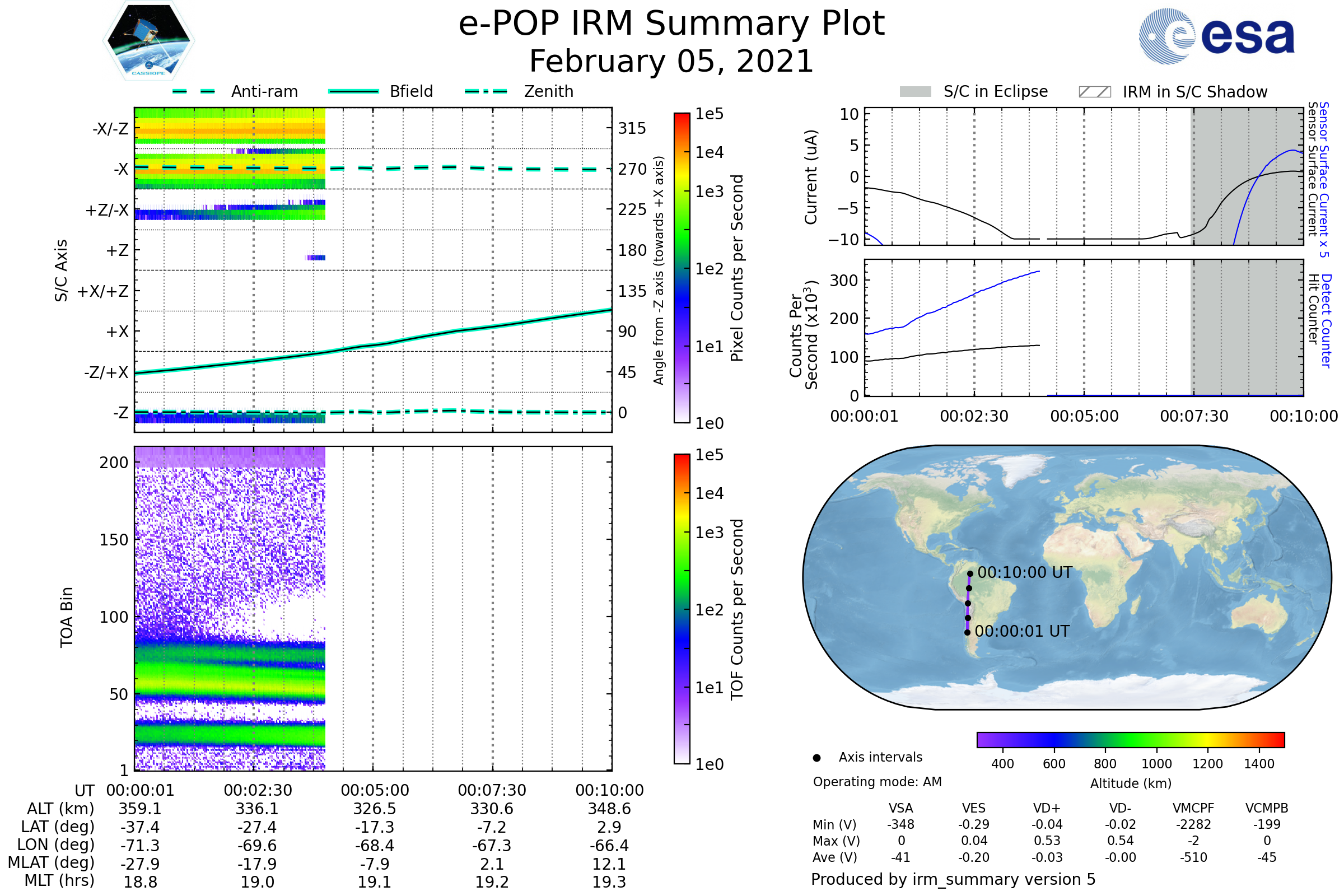
Task: Click the Produced by irm_summary version 5 text
Action: pyautogui.click(x=953, y=879)
